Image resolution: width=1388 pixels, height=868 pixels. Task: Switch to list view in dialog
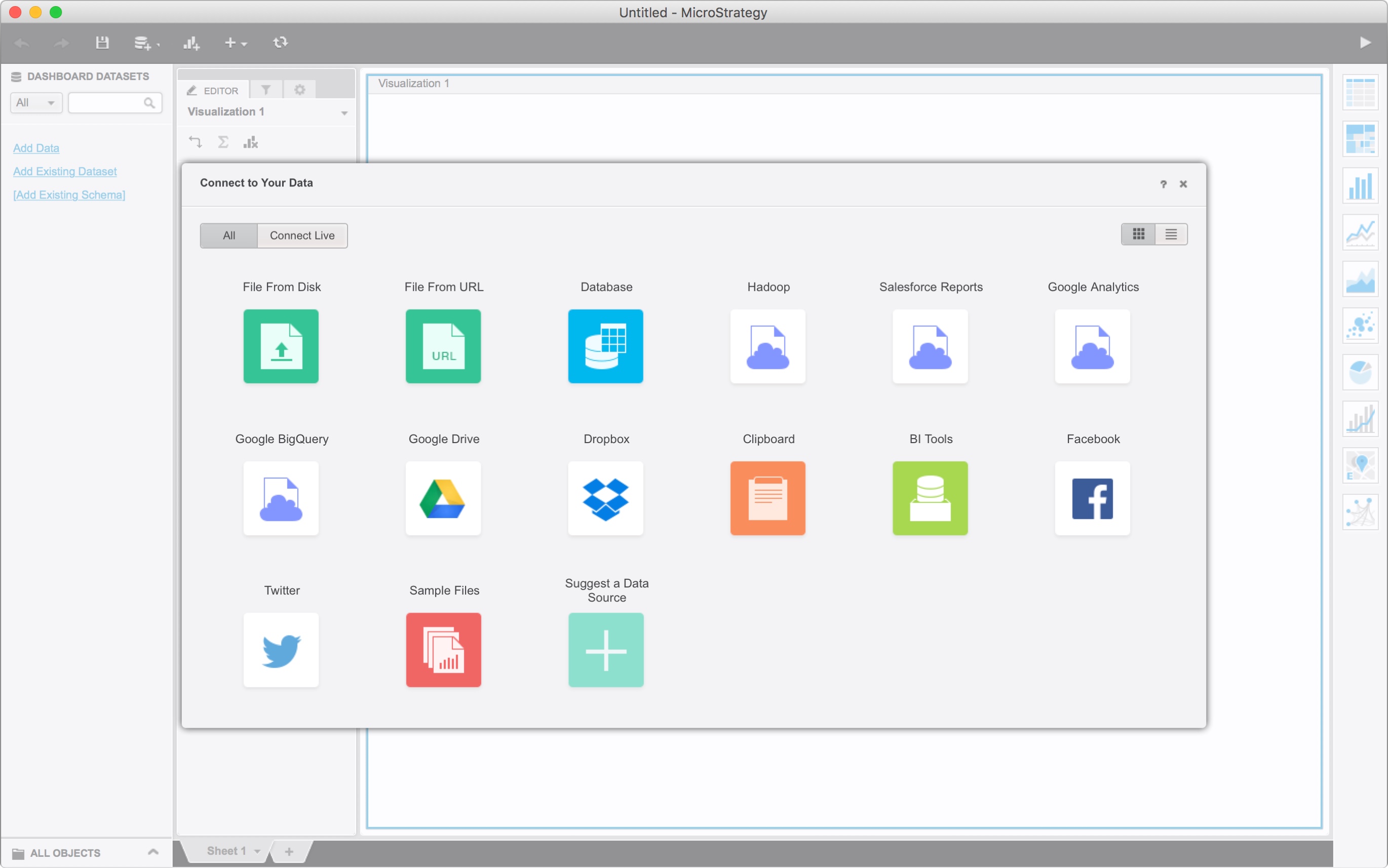[1171, 234]
